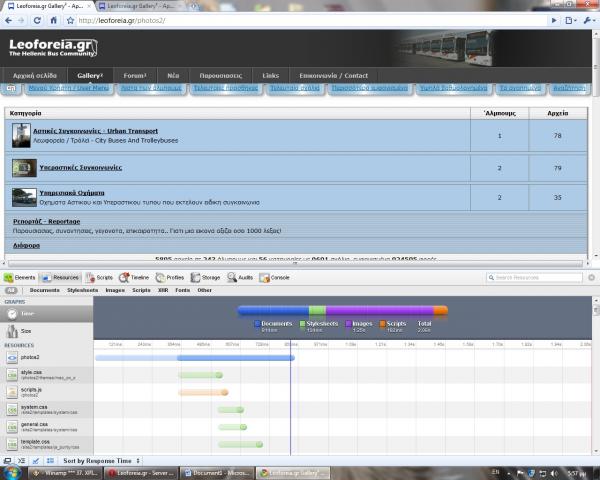
Task: Switch to the Scripts panel
Action: (x=101, y=277)
